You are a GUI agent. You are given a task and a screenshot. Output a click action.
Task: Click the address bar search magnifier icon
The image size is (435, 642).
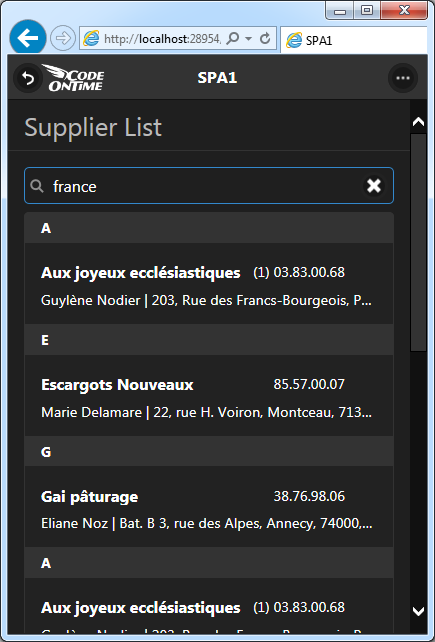pyautogui.click(x=233, y=38)
